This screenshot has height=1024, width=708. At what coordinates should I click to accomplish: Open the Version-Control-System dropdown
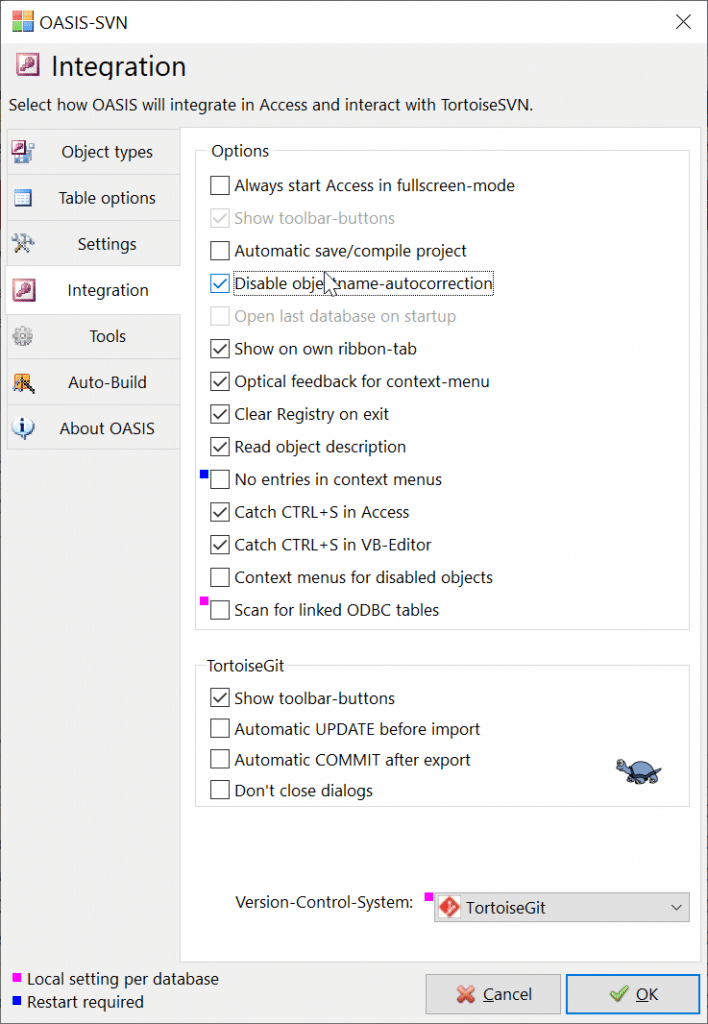point(562,907)
